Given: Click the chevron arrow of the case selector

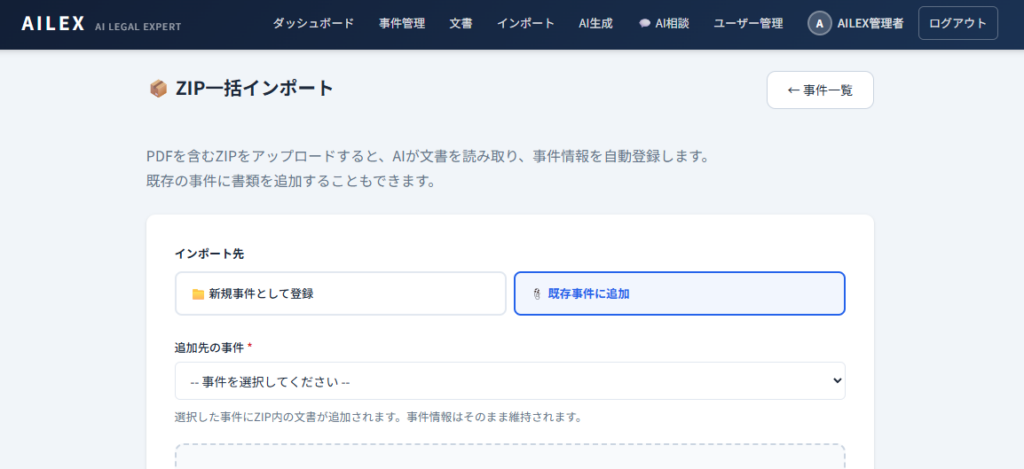Looking at the screenshot, I should pos(836,381).
